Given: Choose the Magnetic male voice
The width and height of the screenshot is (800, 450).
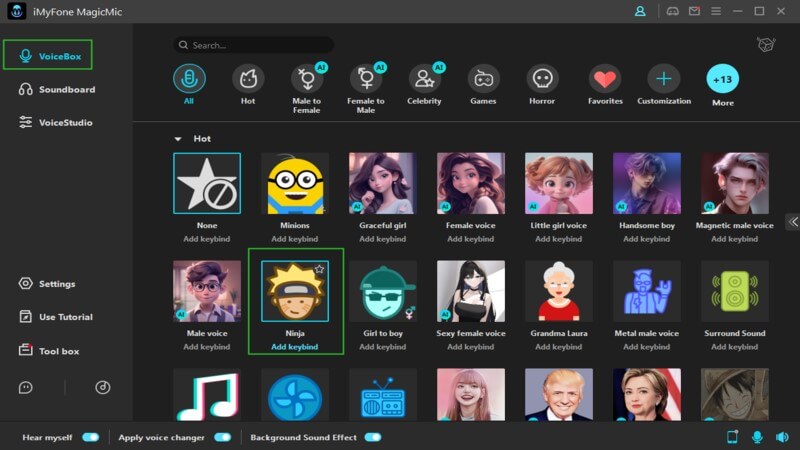Looking at the screenshot, I should point(735,183).
